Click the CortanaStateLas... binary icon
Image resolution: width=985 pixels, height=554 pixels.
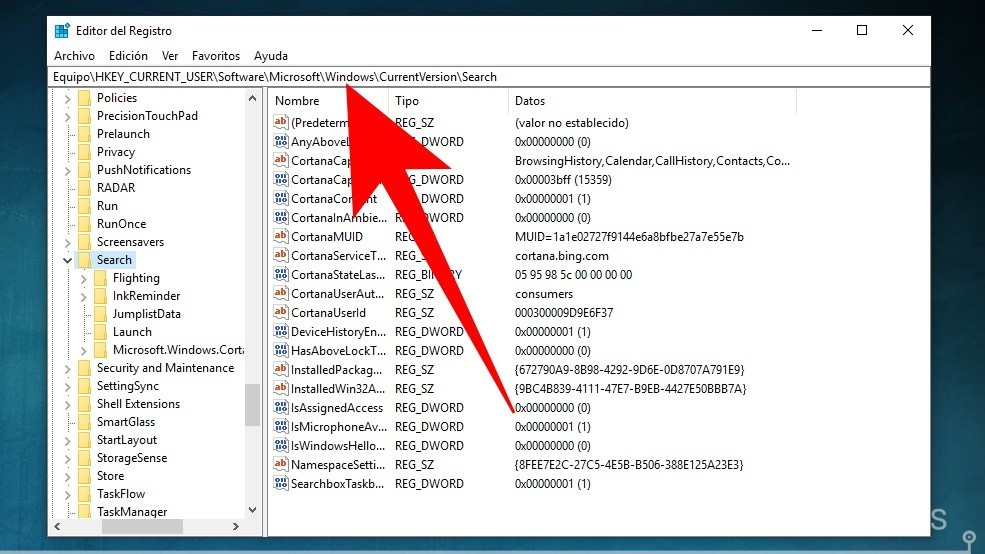(281, 274)
